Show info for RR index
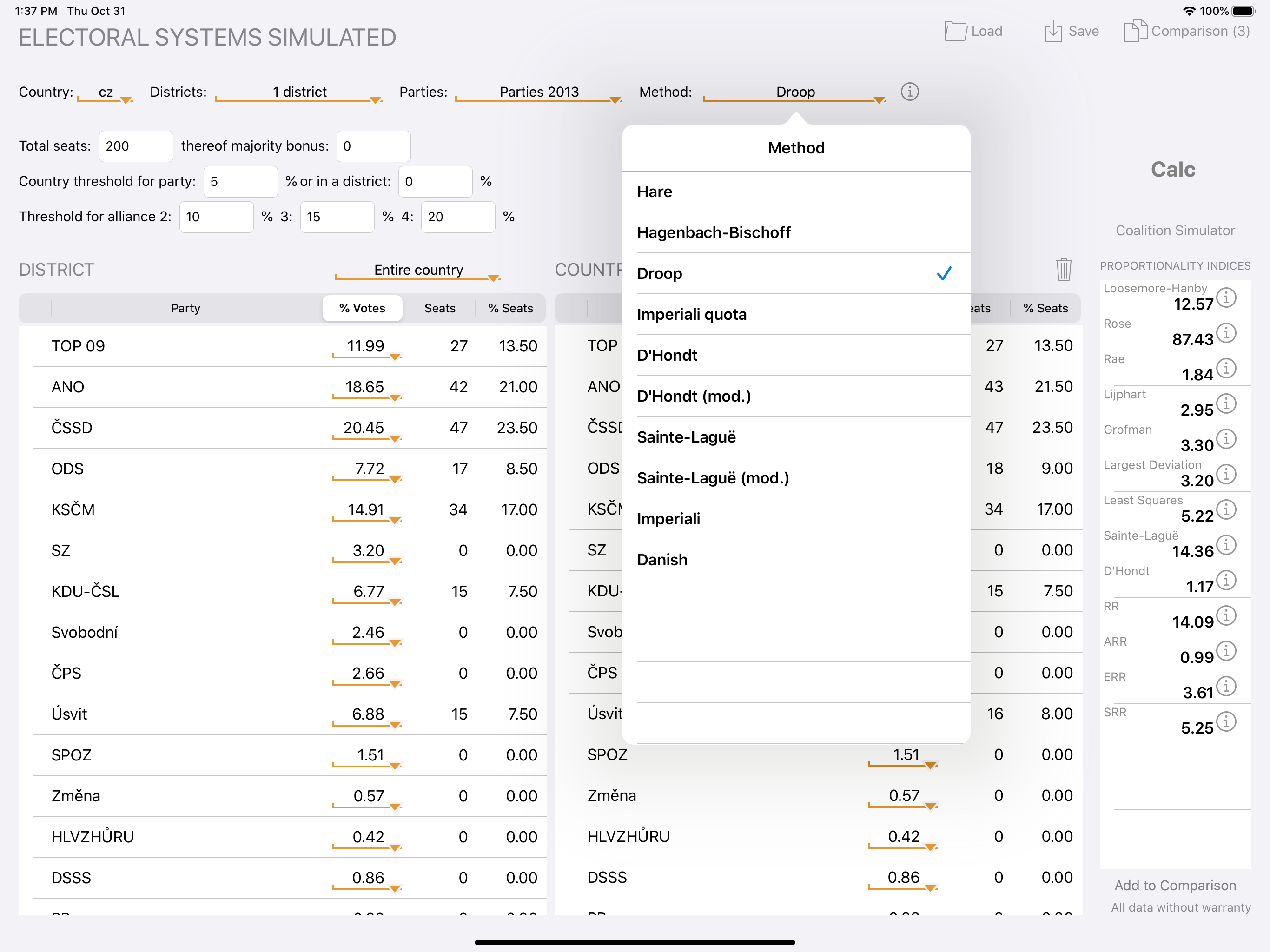Viewport: 1270px width, 952px height. (x=1226, y=615)
